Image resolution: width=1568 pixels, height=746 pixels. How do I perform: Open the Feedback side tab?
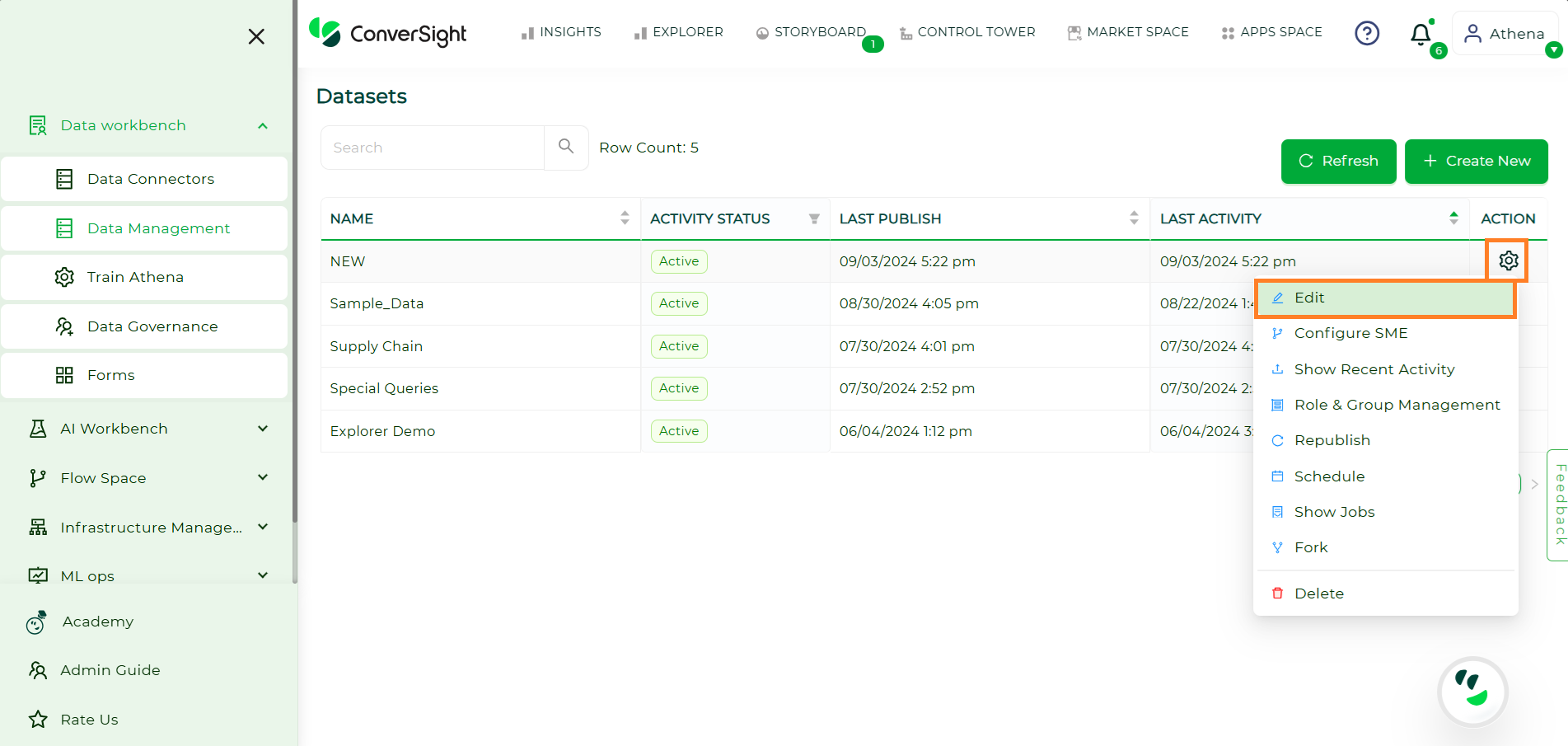click(x=1558, y=504)
